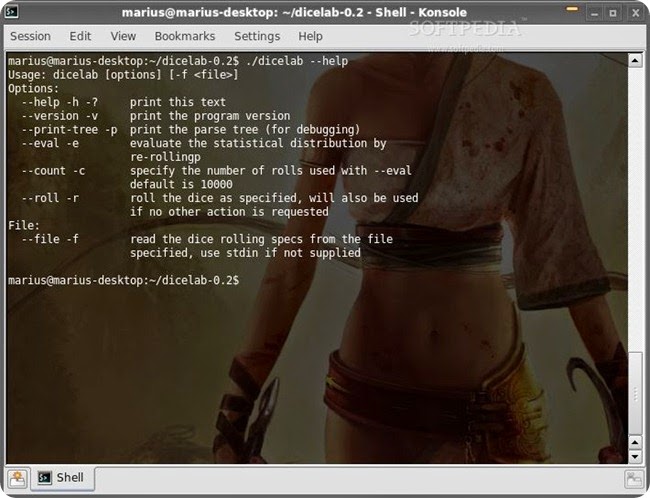Close the Konsole window

tap(635, 13)
